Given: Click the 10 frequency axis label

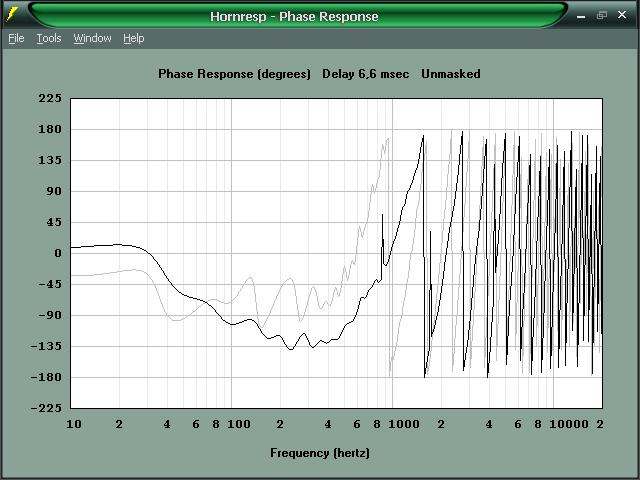Looking at the screenshot, I should point(74,424).
